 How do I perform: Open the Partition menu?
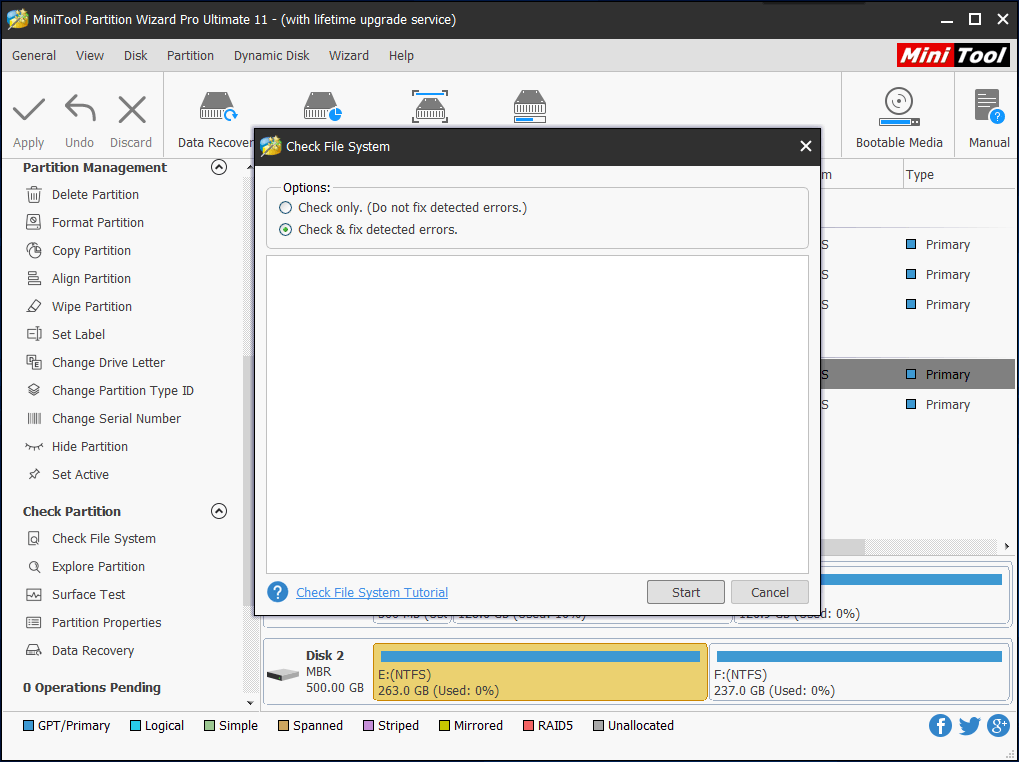point(190,56)
